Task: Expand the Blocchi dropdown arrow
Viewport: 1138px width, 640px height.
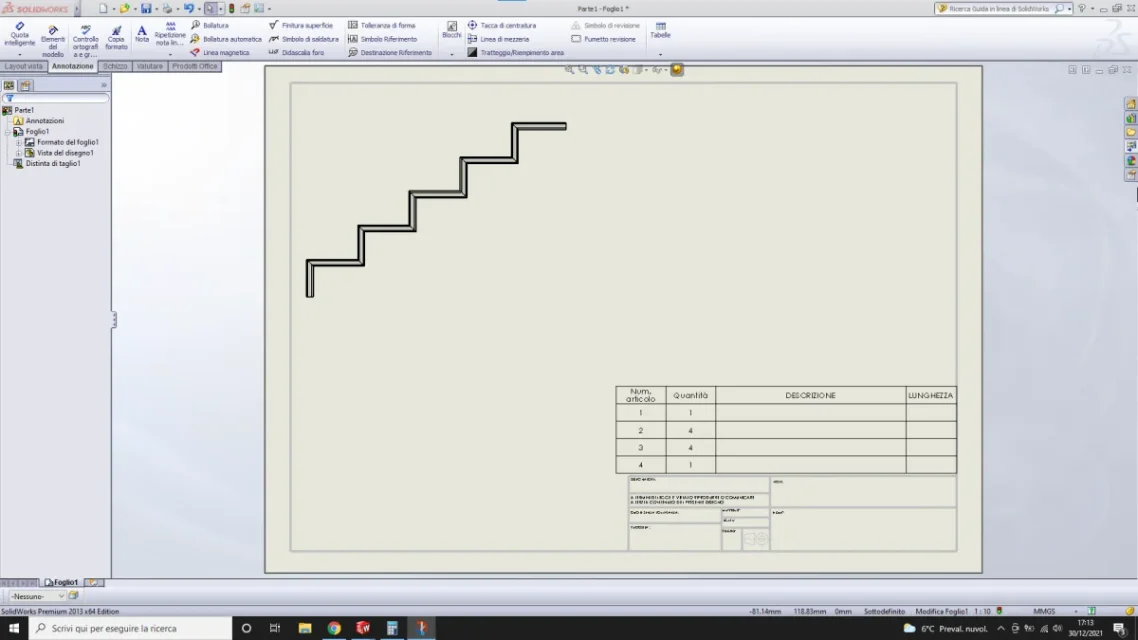Action: [451, 54]
